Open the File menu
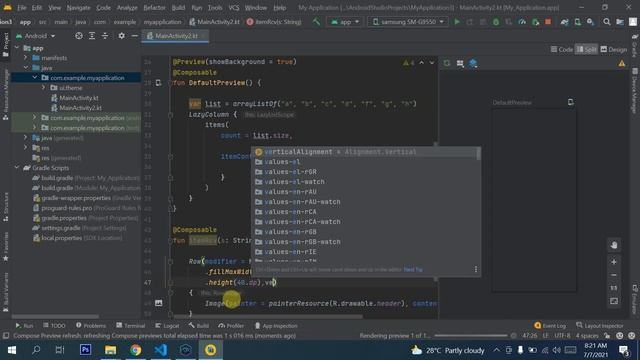Viewport: 640px width, 360px height. pyautogui.click(x=22, y=8)
